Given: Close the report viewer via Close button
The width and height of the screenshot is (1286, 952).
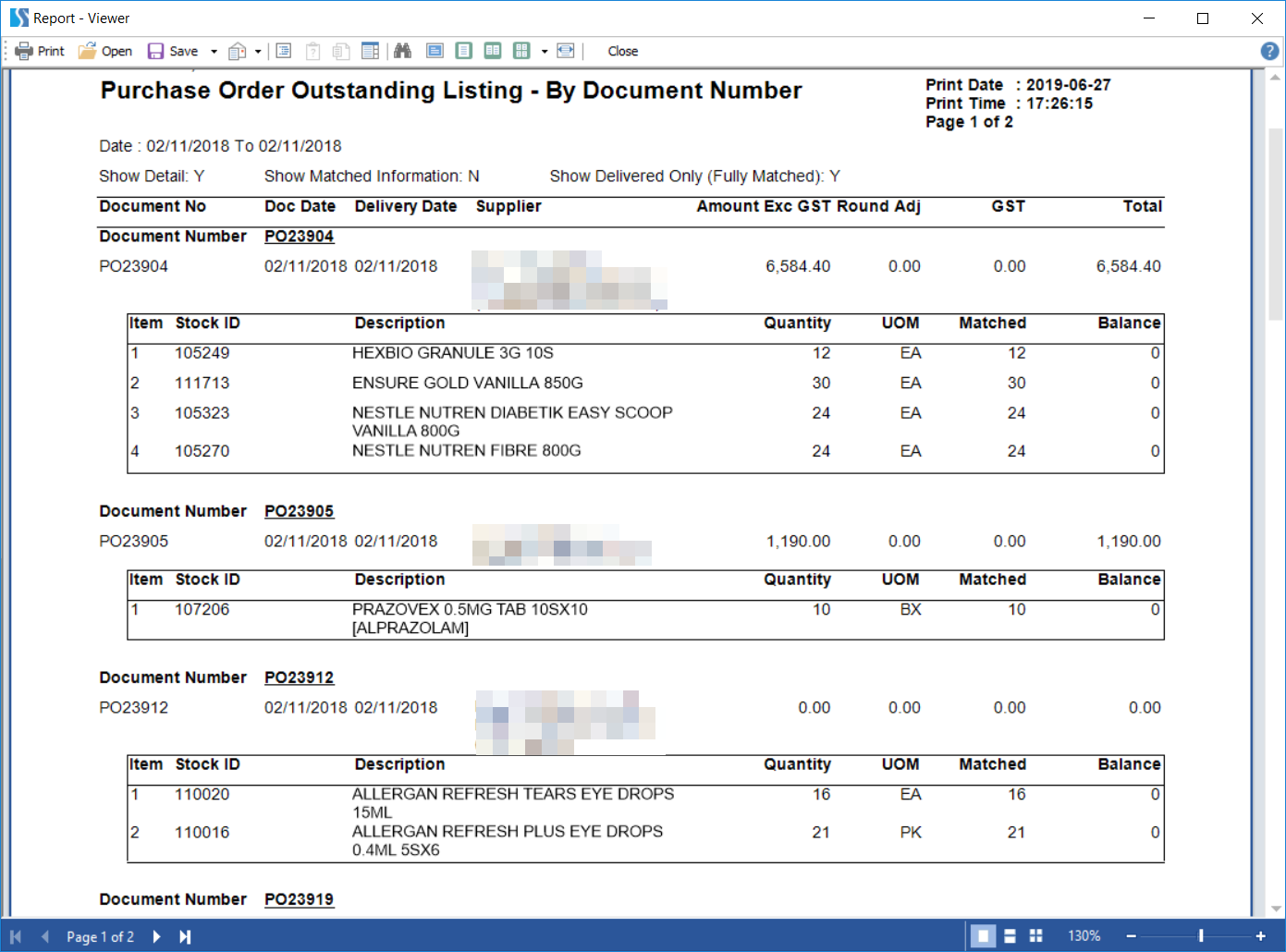Looking at the screenshot, I should 623,51.
